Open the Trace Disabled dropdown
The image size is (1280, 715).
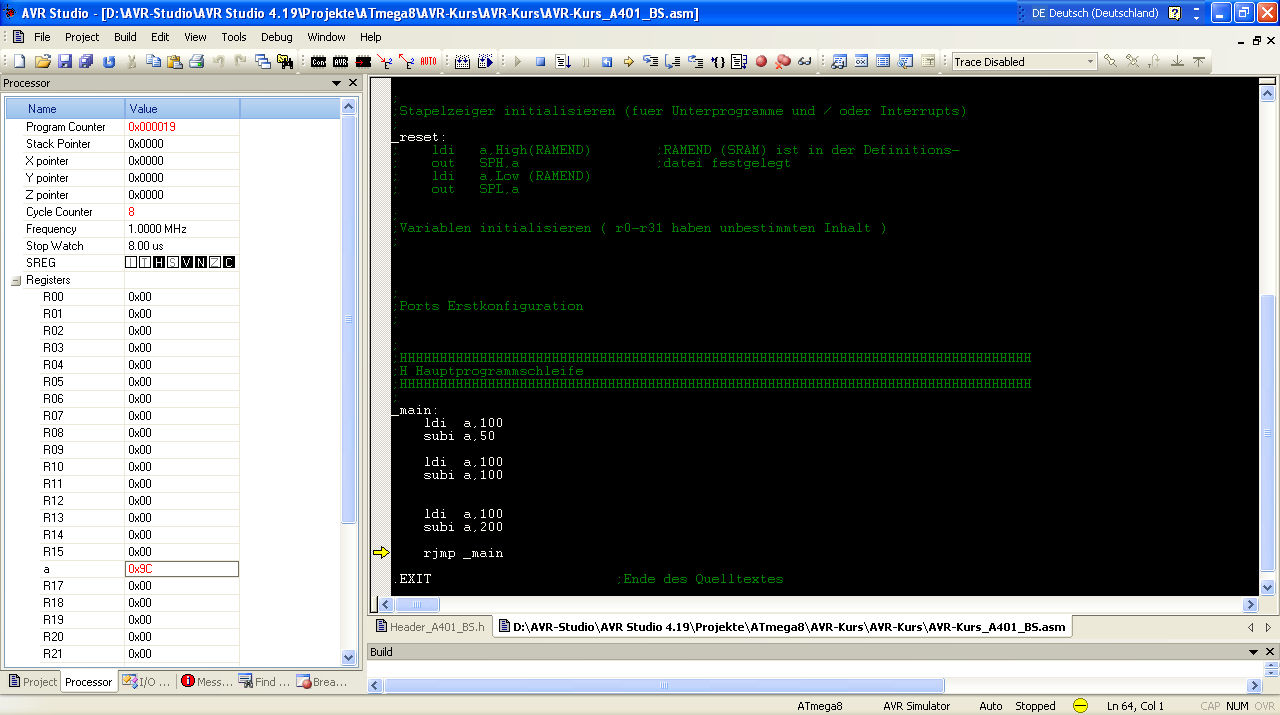click(x=1090, y=62)
